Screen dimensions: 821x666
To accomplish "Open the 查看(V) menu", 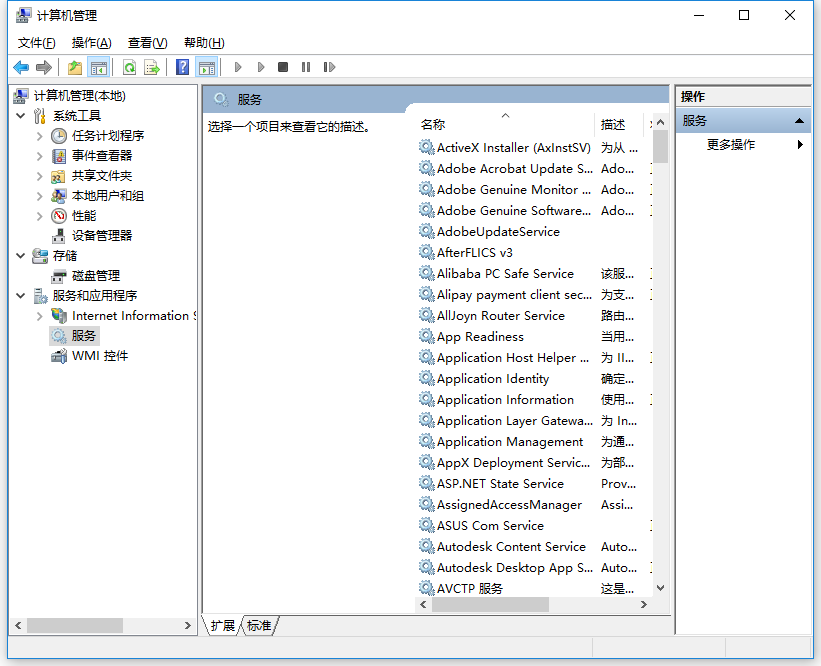I will coord(148,43).
